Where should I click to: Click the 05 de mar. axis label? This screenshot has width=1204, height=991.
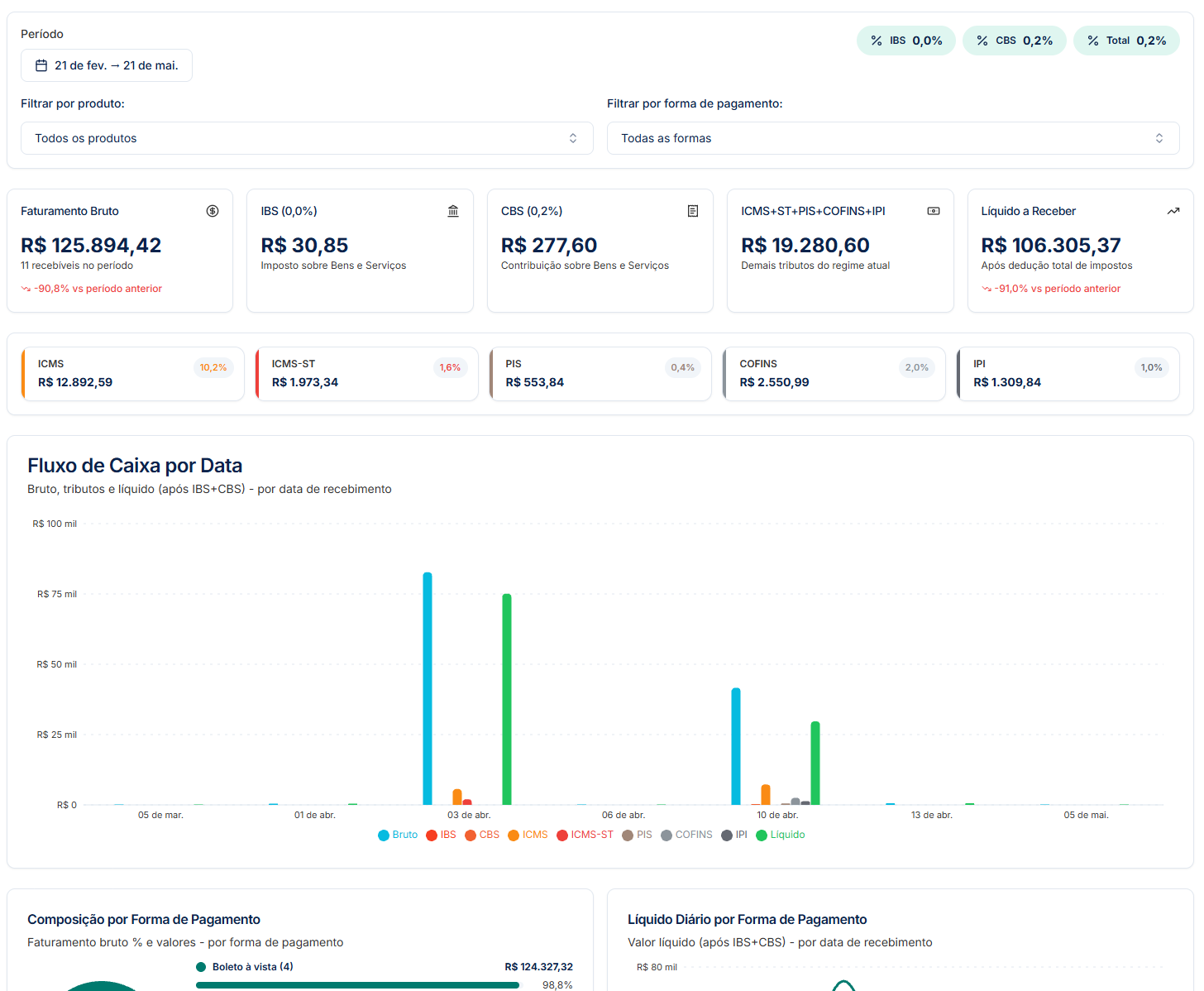pos(160,815)
